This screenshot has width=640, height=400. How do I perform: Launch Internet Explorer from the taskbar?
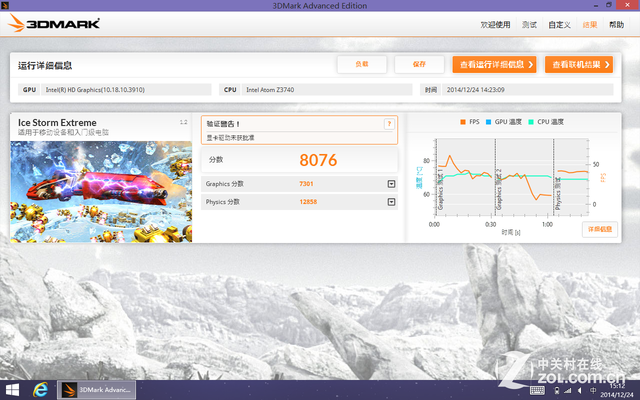pyautogui.click(x=40, y=390)
